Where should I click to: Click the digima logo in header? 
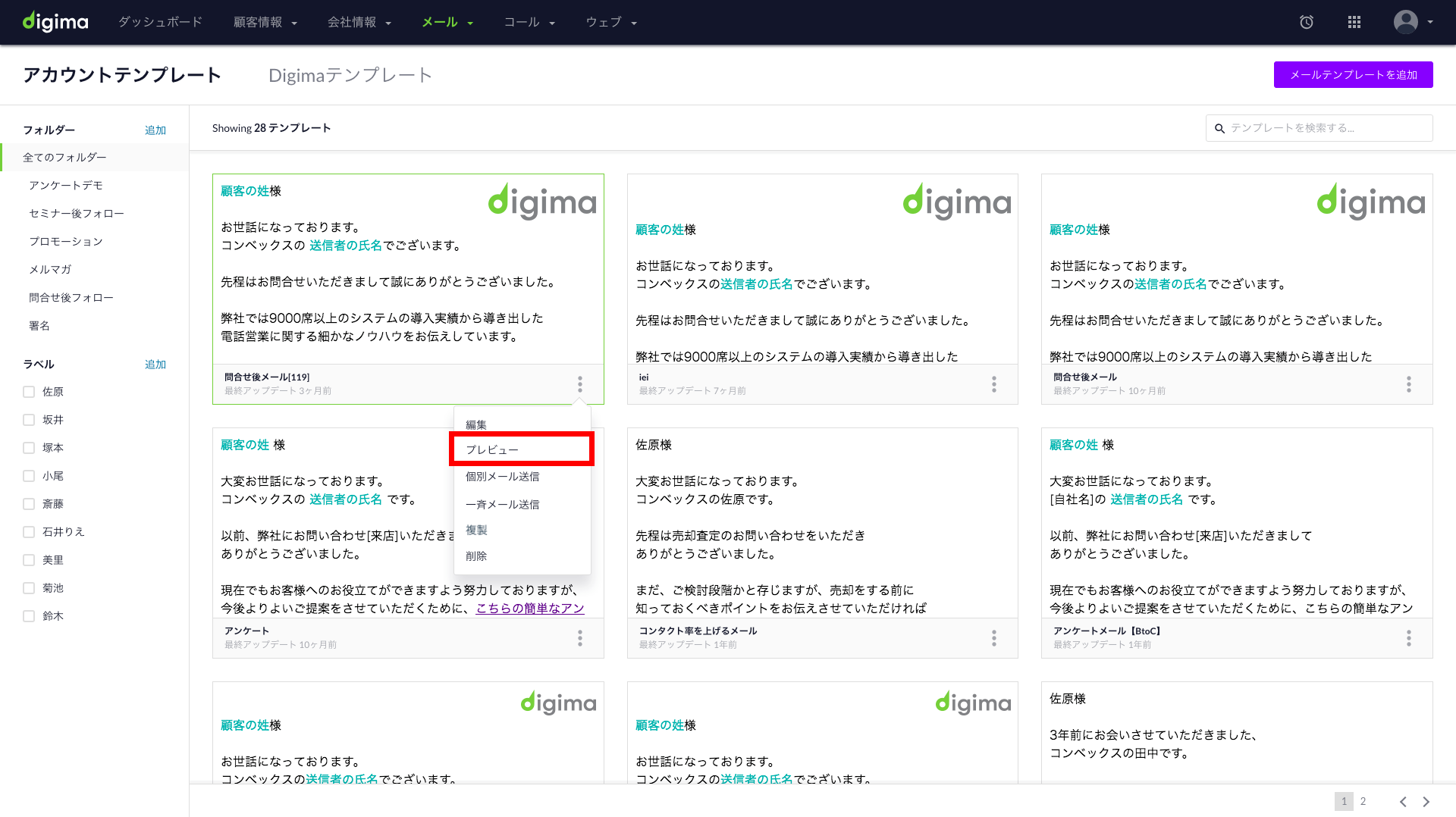55,22
